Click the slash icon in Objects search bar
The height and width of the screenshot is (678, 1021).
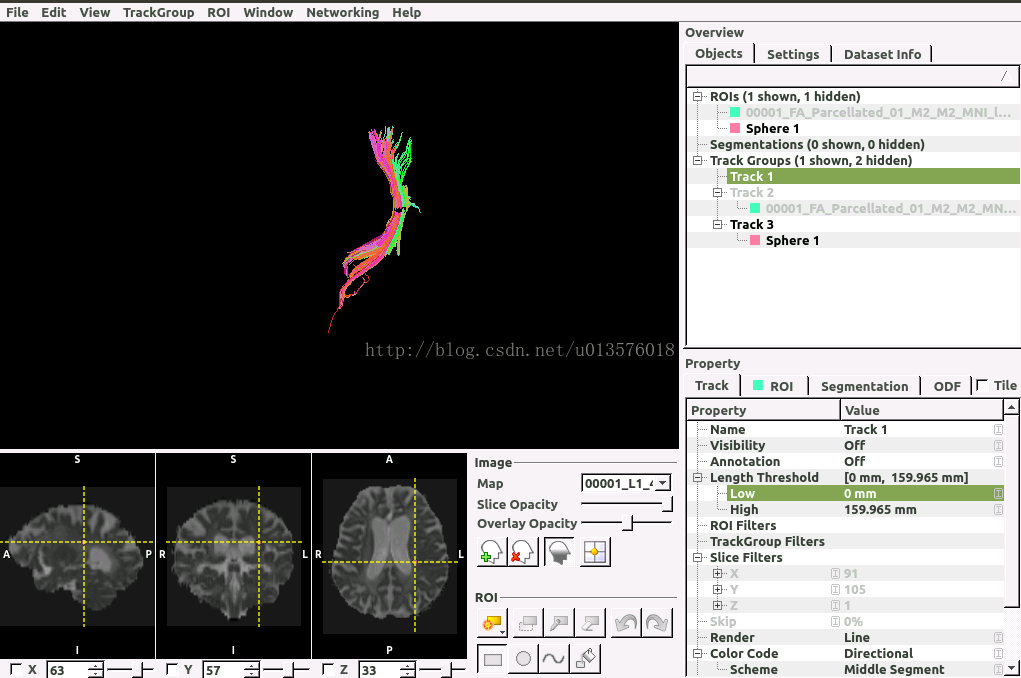(1004, 76)
